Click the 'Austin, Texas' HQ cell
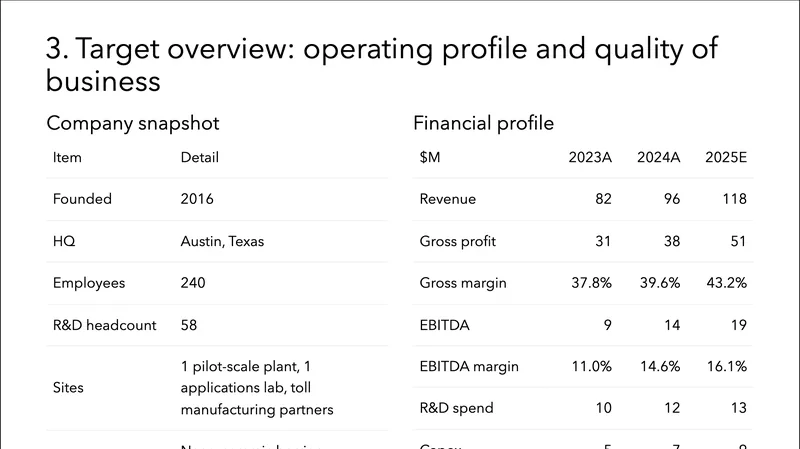 coord(224,241)
